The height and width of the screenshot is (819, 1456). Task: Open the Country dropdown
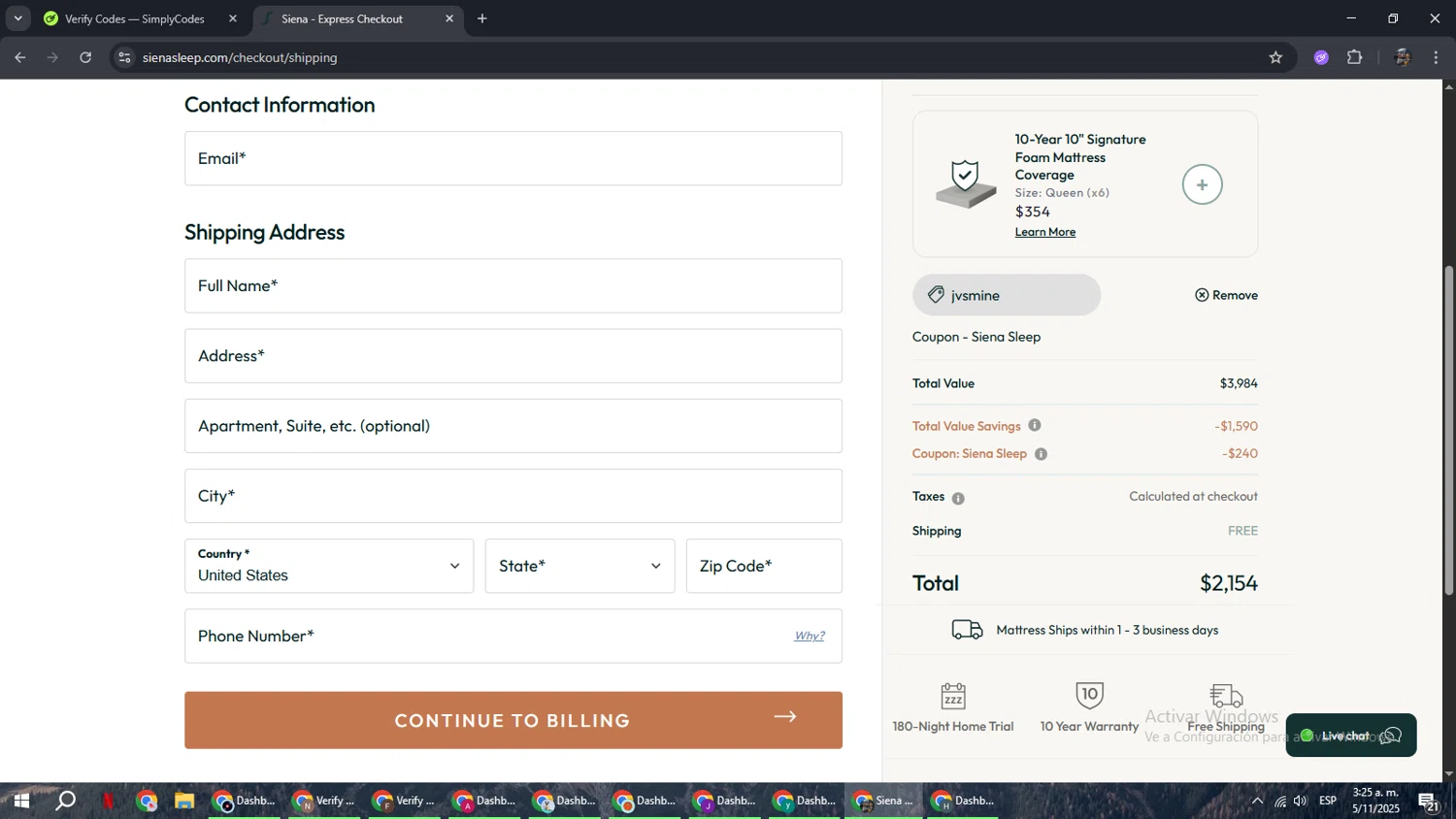(x=329, y=566)
